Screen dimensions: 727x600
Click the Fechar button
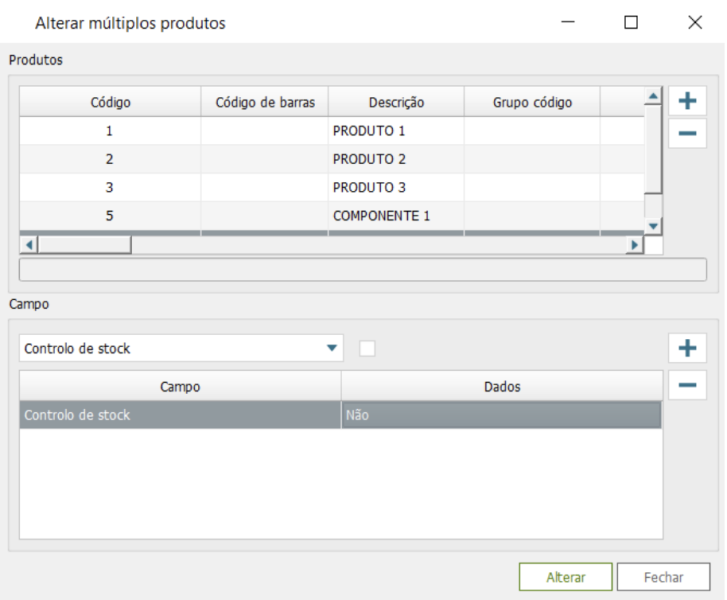click(x=663, y=577)
